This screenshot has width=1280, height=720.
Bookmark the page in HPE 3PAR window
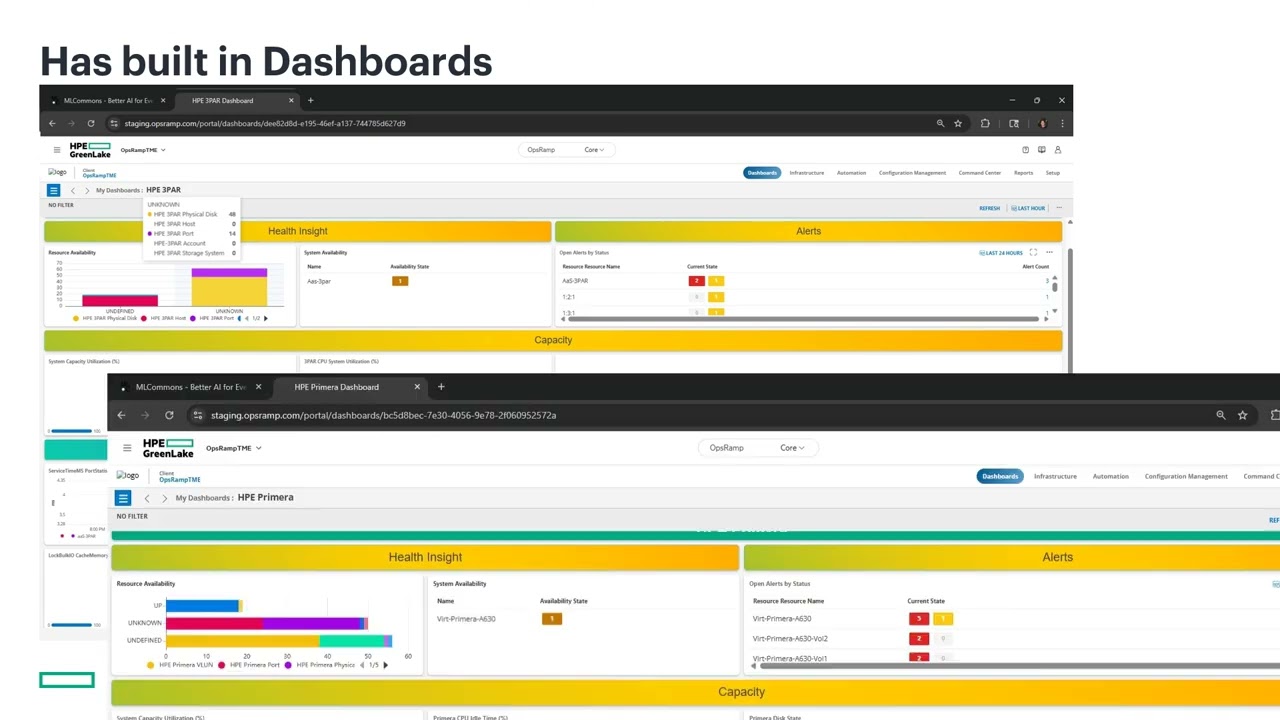[958, 124]
